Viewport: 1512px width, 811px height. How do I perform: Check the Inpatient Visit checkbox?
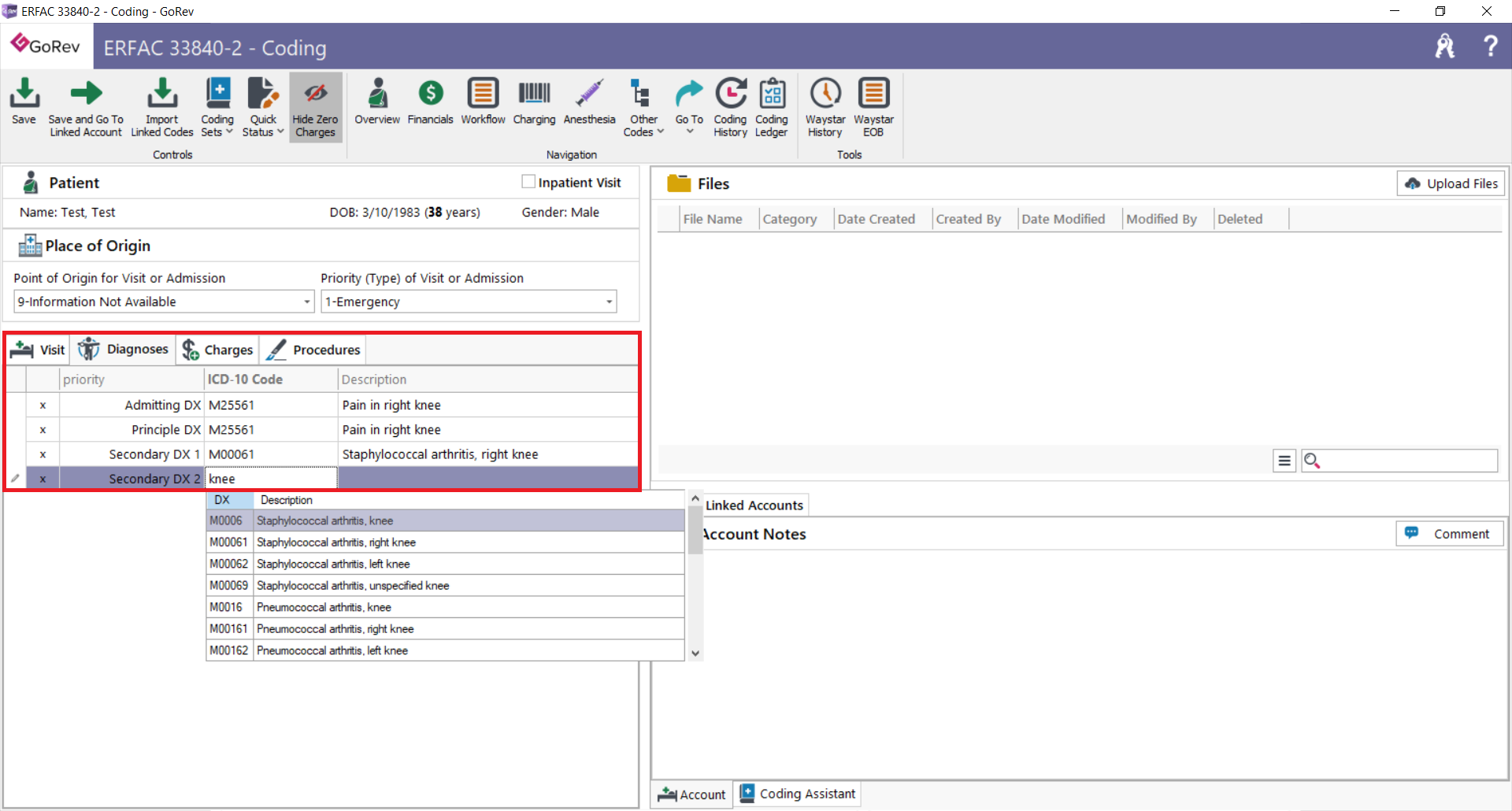pos(528,182)
